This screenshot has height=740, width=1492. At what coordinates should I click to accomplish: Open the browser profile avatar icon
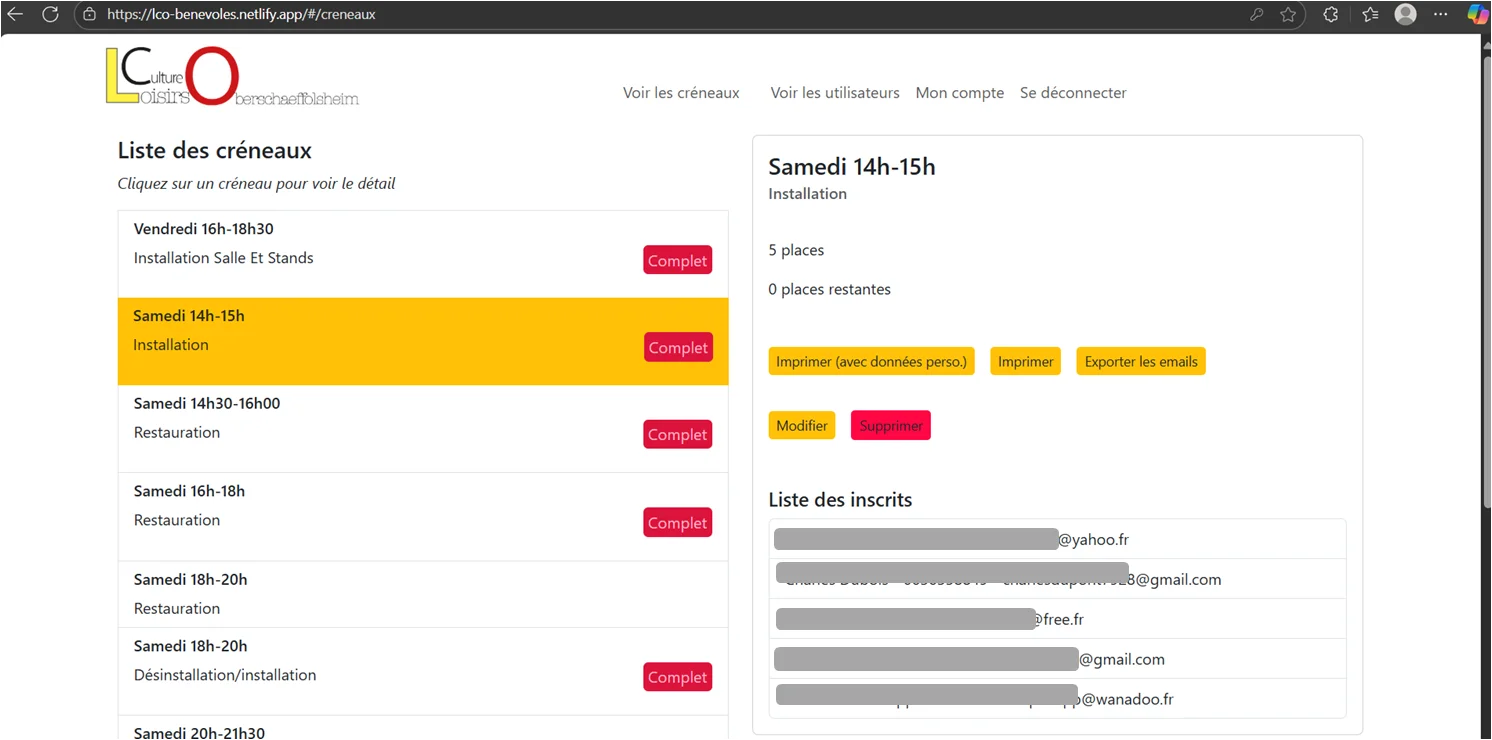tap(1405, 14)
